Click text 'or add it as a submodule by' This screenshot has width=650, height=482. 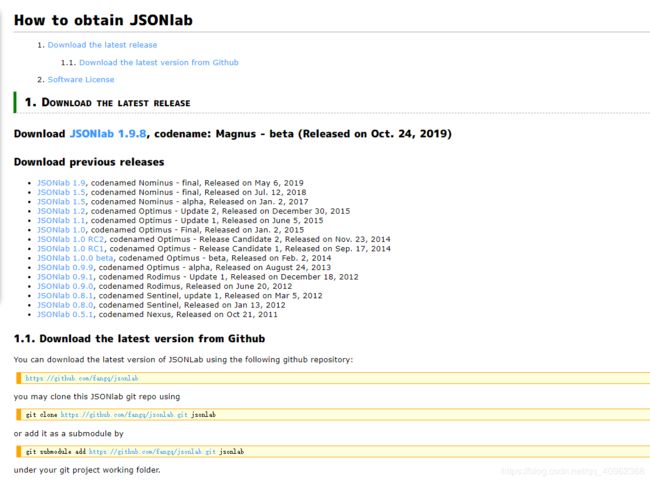(x=69, y=434)
